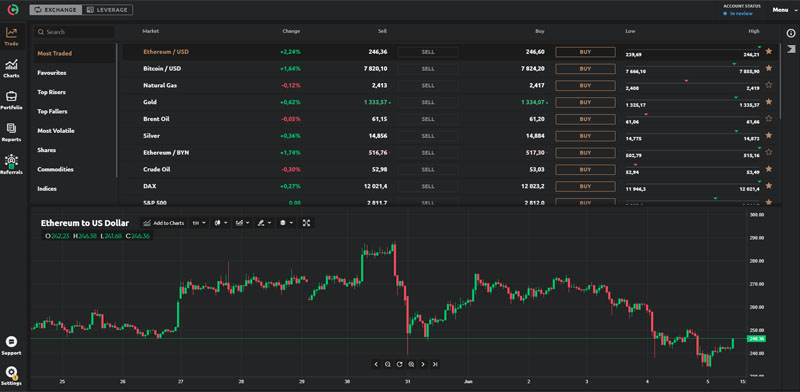Click BUY for Gold
The height and width of the screenshot is (392, 800).
(585, 102)
